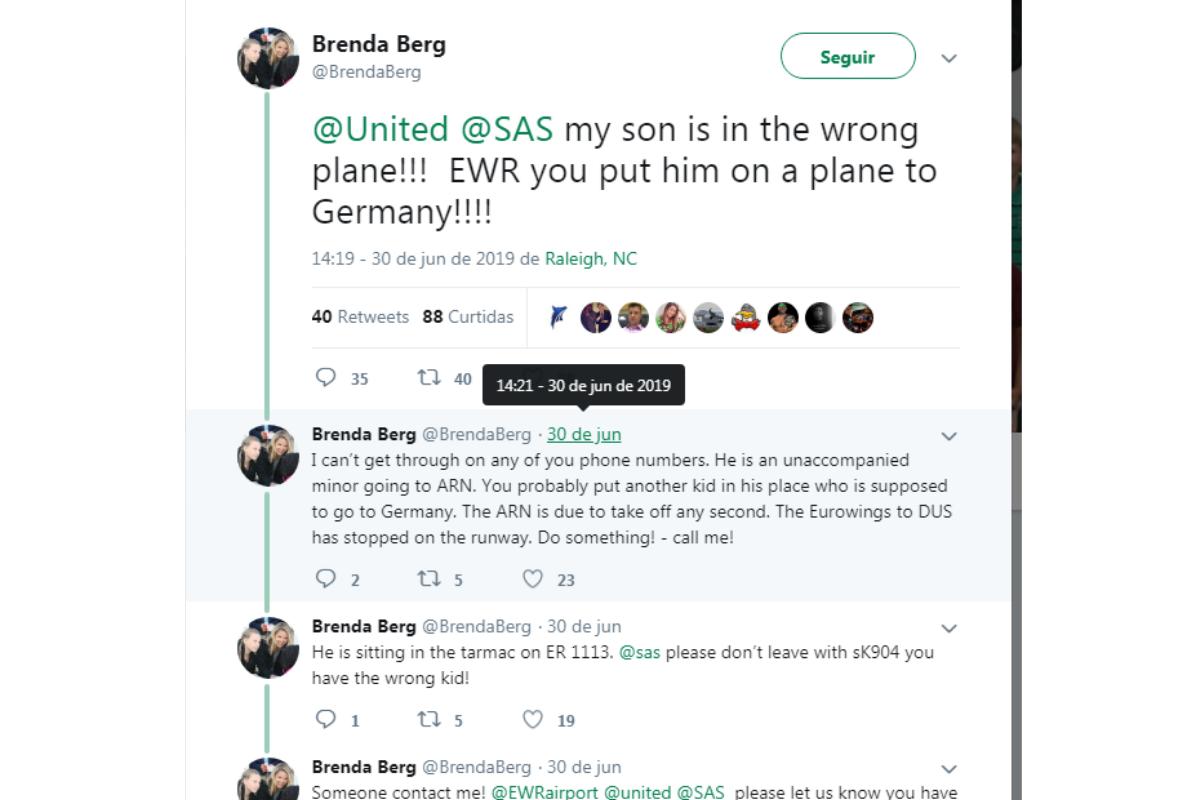Viewport: 1200px width, 800px height.
Task: Reply to the main tweet with comment icon
Action: coord(326,378)
